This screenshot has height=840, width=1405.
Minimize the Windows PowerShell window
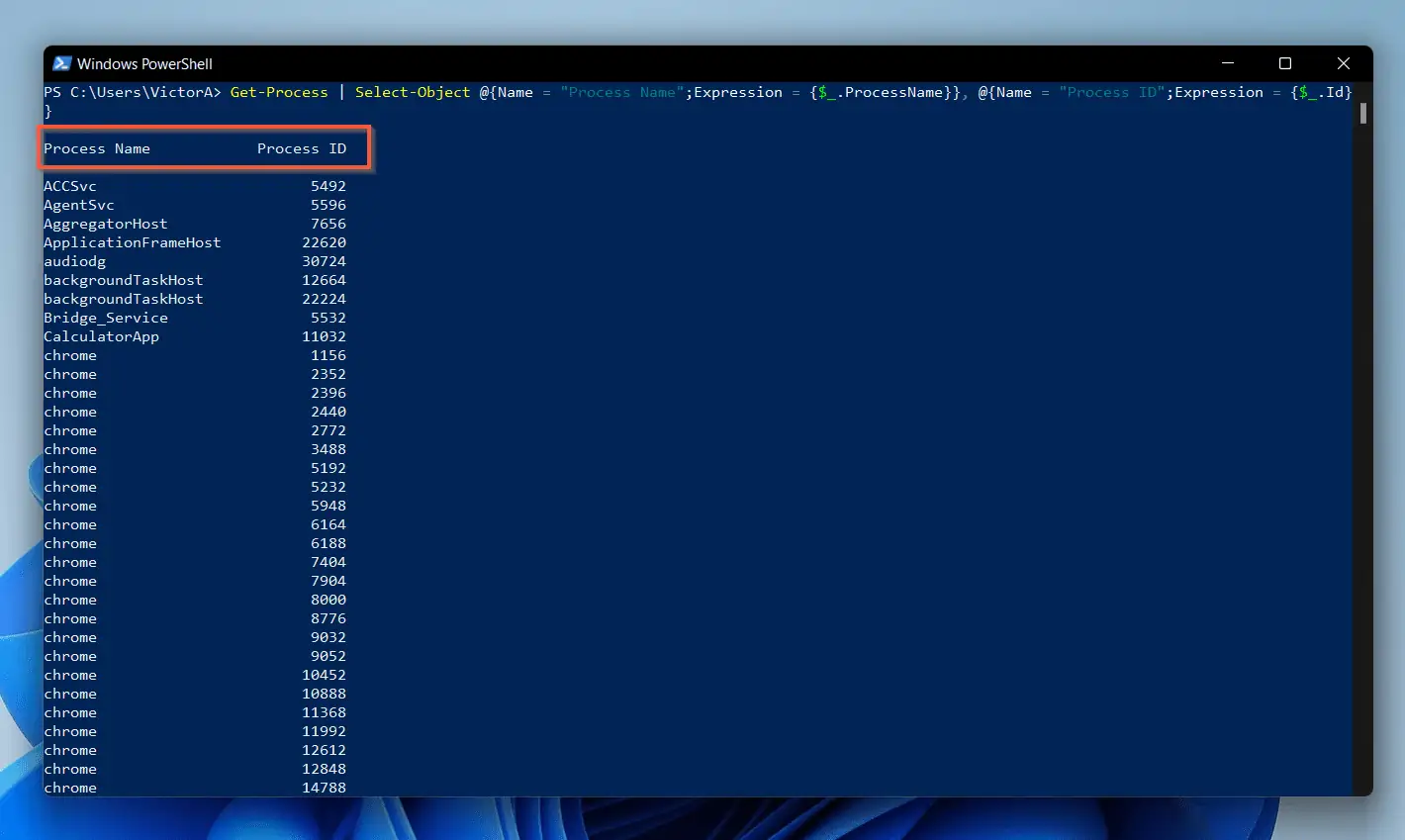coord(1228,63)
